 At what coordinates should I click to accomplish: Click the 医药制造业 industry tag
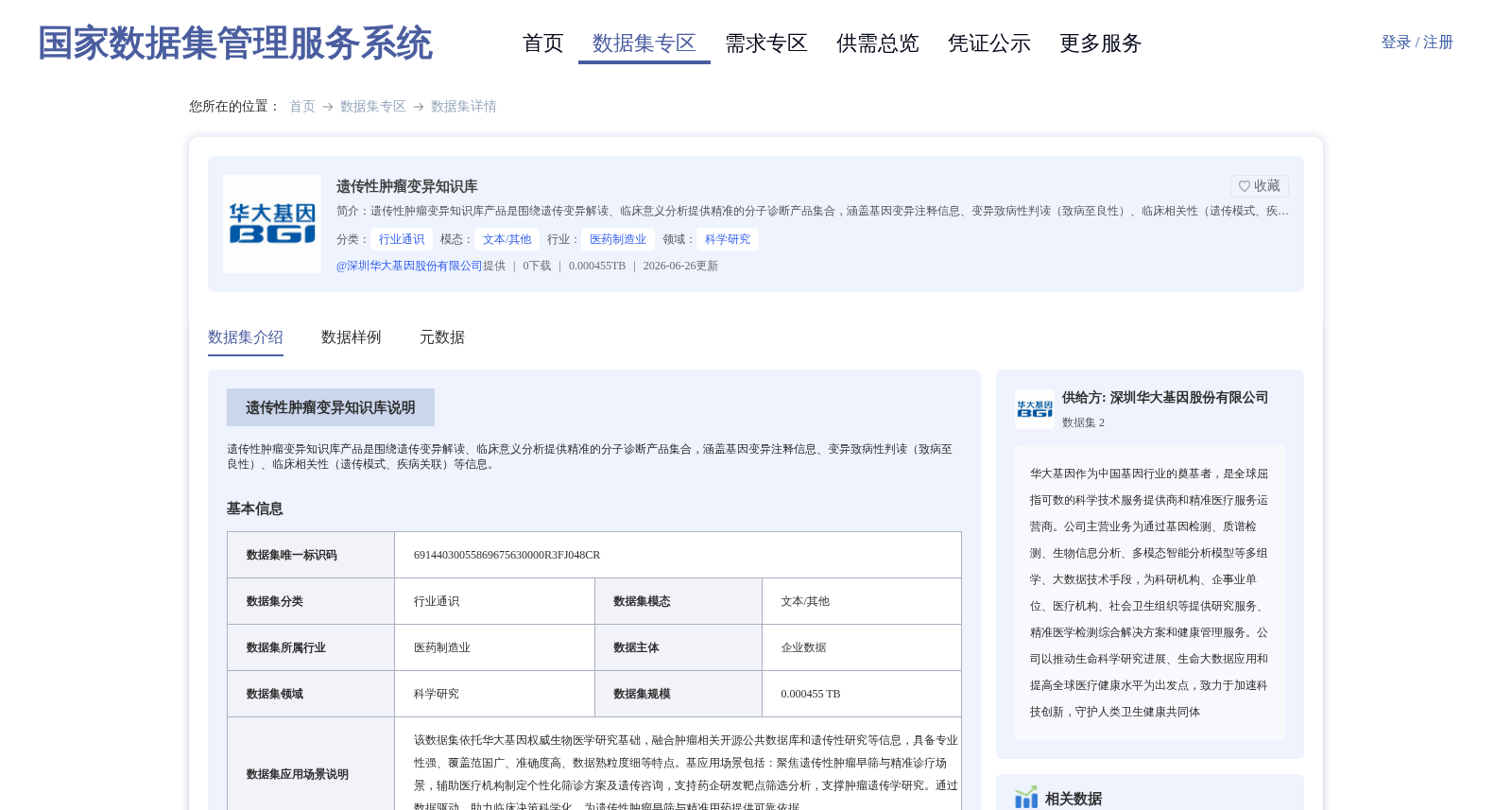tap(618, 239)
